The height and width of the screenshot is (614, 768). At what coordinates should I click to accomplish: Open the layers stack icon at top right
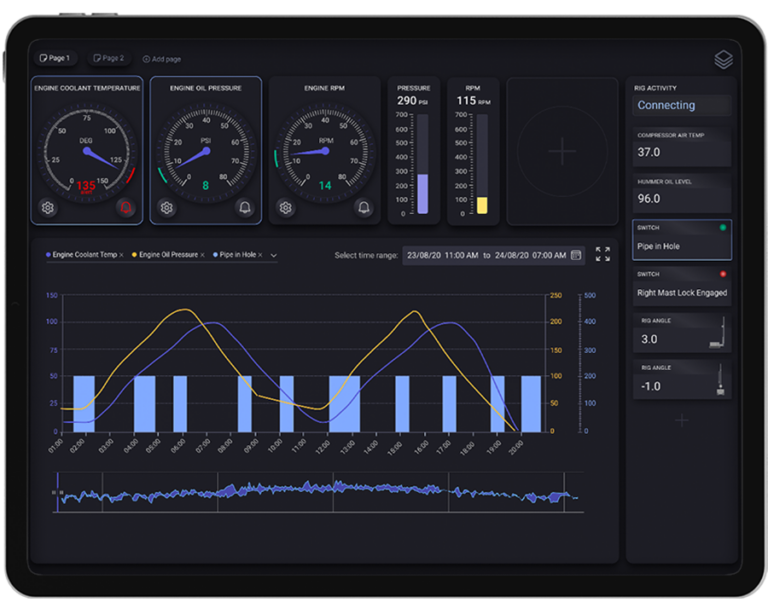click(x=723, y=60)
